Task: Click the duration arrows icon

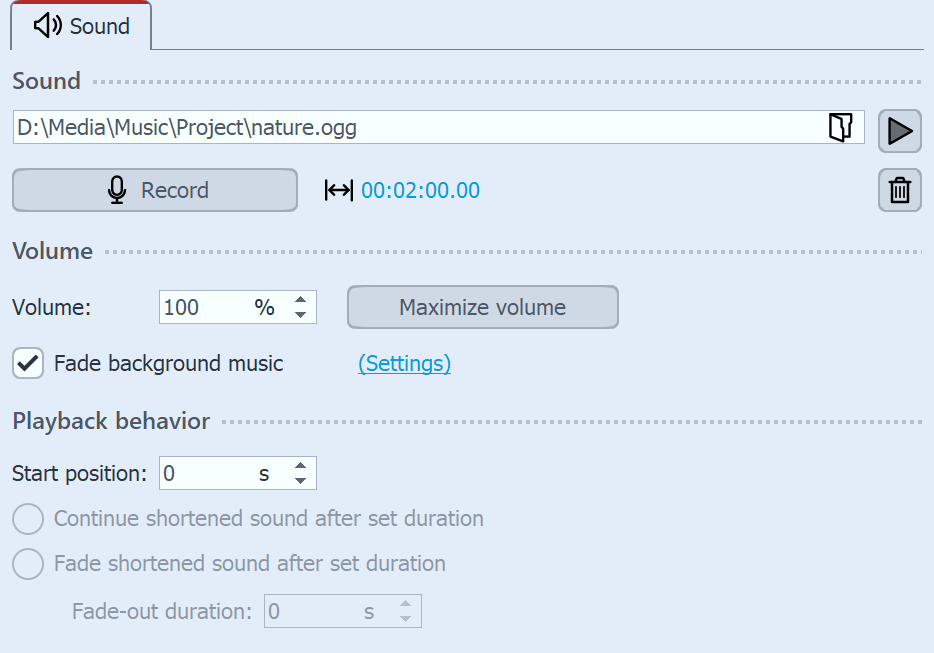Action: pos(339,190)
